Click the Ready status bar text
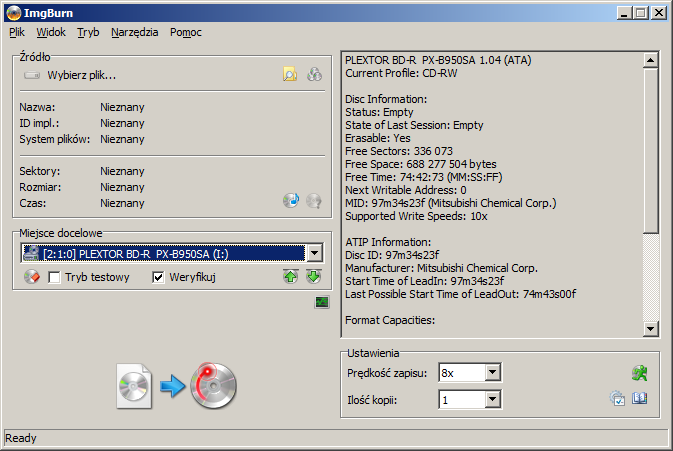Screen dimensions: 673x451 tap(21, 438)
